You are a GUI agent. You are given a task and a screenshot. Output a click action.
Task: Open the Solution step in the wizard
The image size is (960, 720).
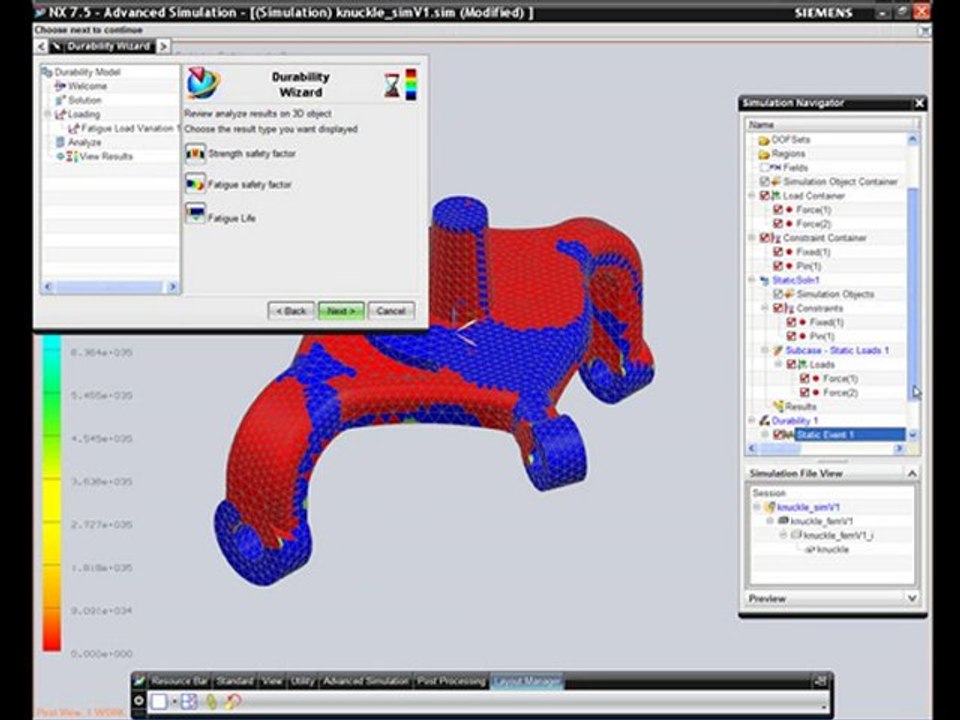coord(84,100)
